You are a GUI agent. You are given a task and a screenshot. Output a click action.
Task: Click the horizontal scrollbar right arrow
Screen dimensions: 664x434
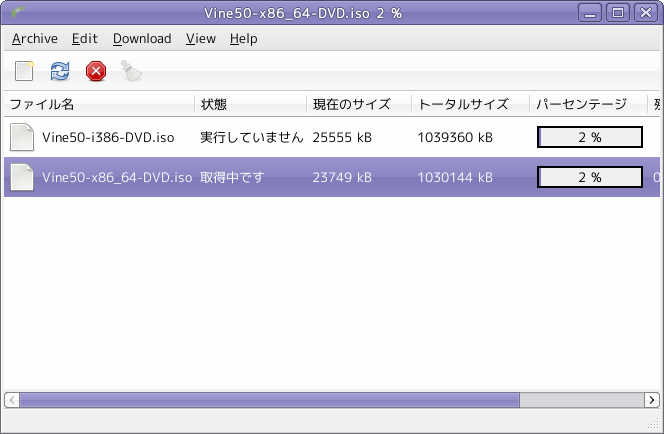click(652, 400)
